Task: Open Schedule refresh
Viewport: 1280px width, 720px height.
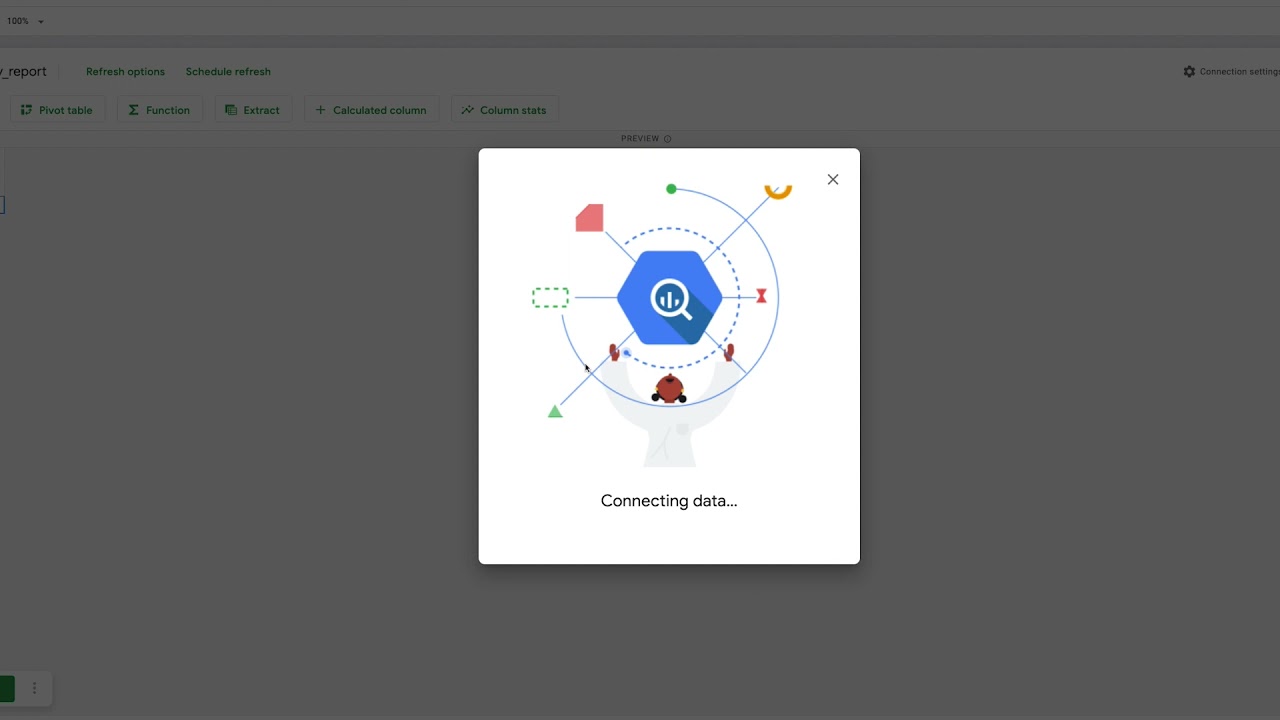Action: 228,72
